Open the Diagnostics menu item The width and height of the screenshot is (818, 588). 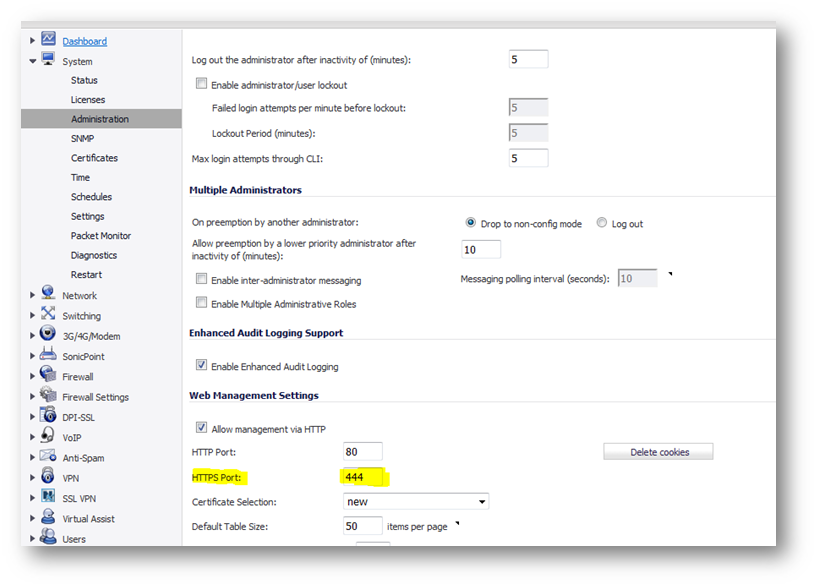(x=94, y=255)
